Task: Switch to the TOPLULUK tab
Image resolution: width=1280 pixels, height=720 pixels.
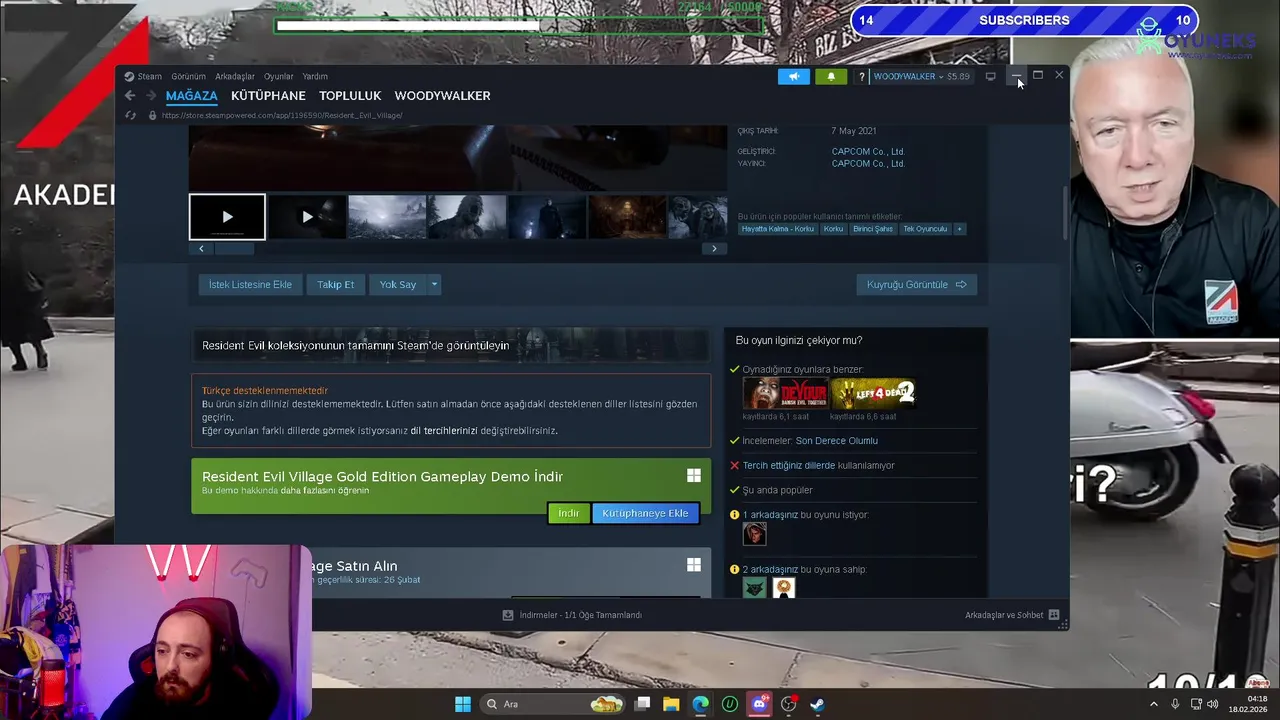Action: pos(350,96)
